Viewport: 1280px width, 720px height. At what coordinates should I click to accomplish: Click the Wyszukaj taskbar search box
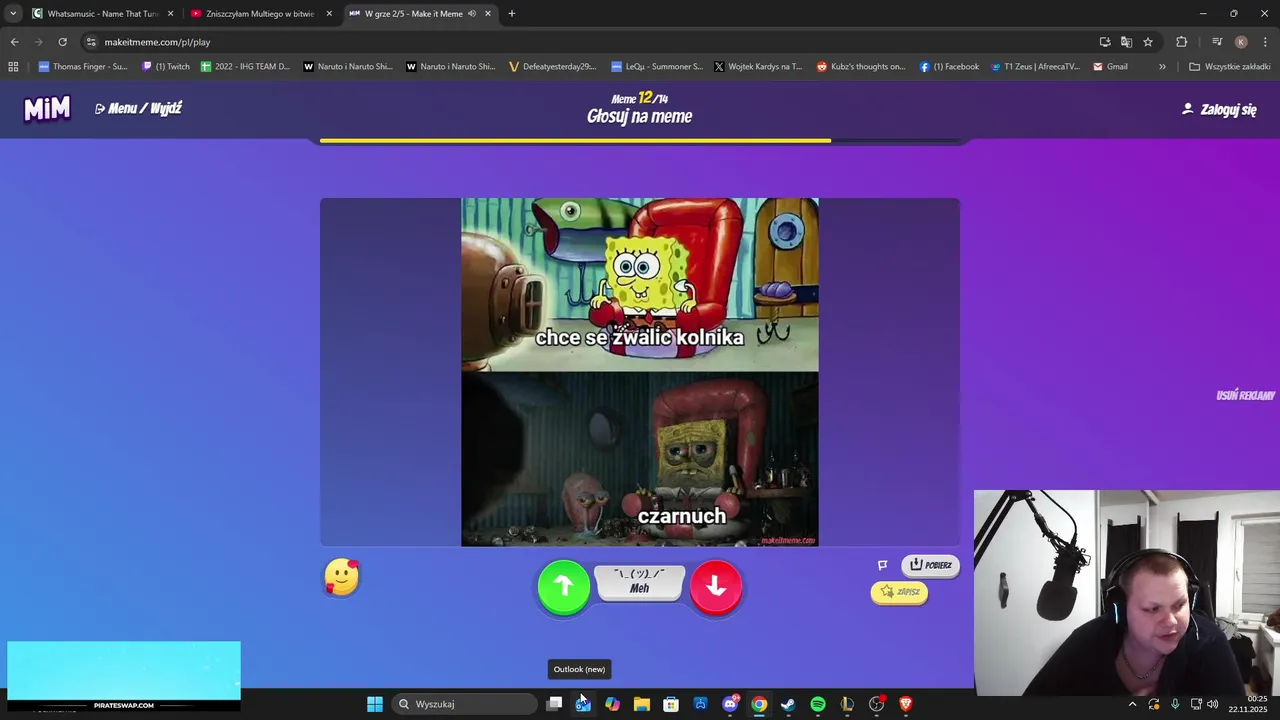(465, 704)
